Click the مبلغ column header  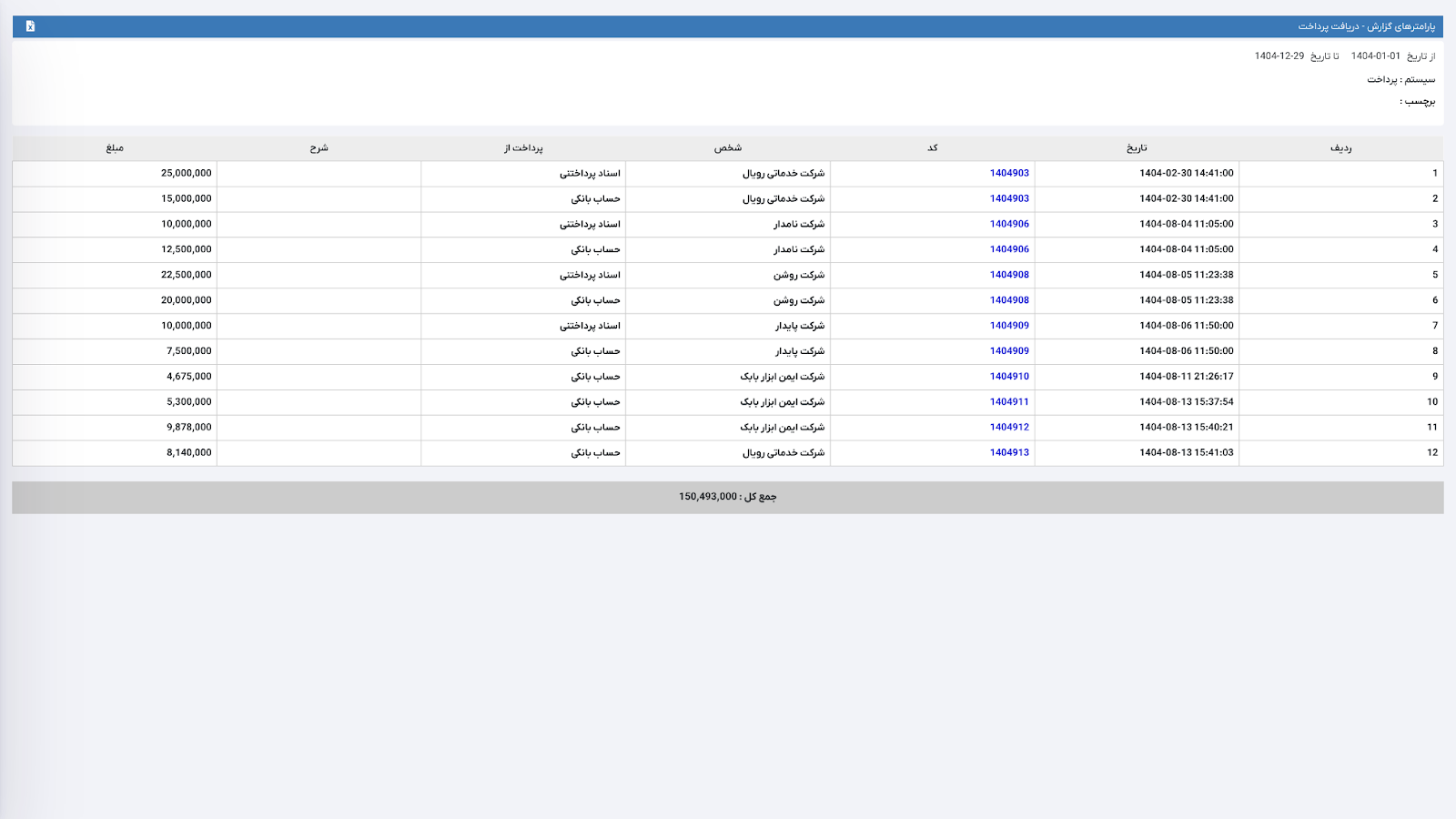115,148
